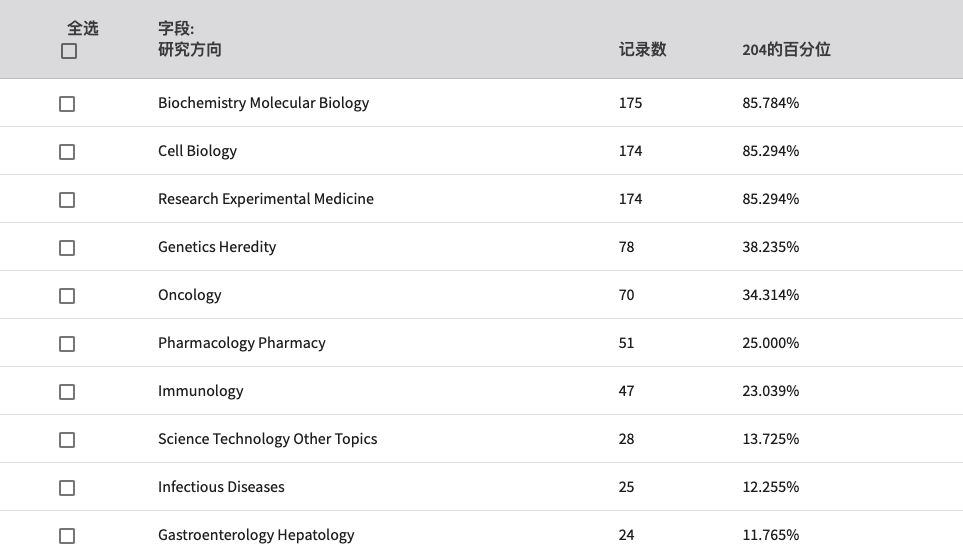
Task: Tick the Biochemistry Molecular Biology checkbox
Action: click(x=67, y=104)
